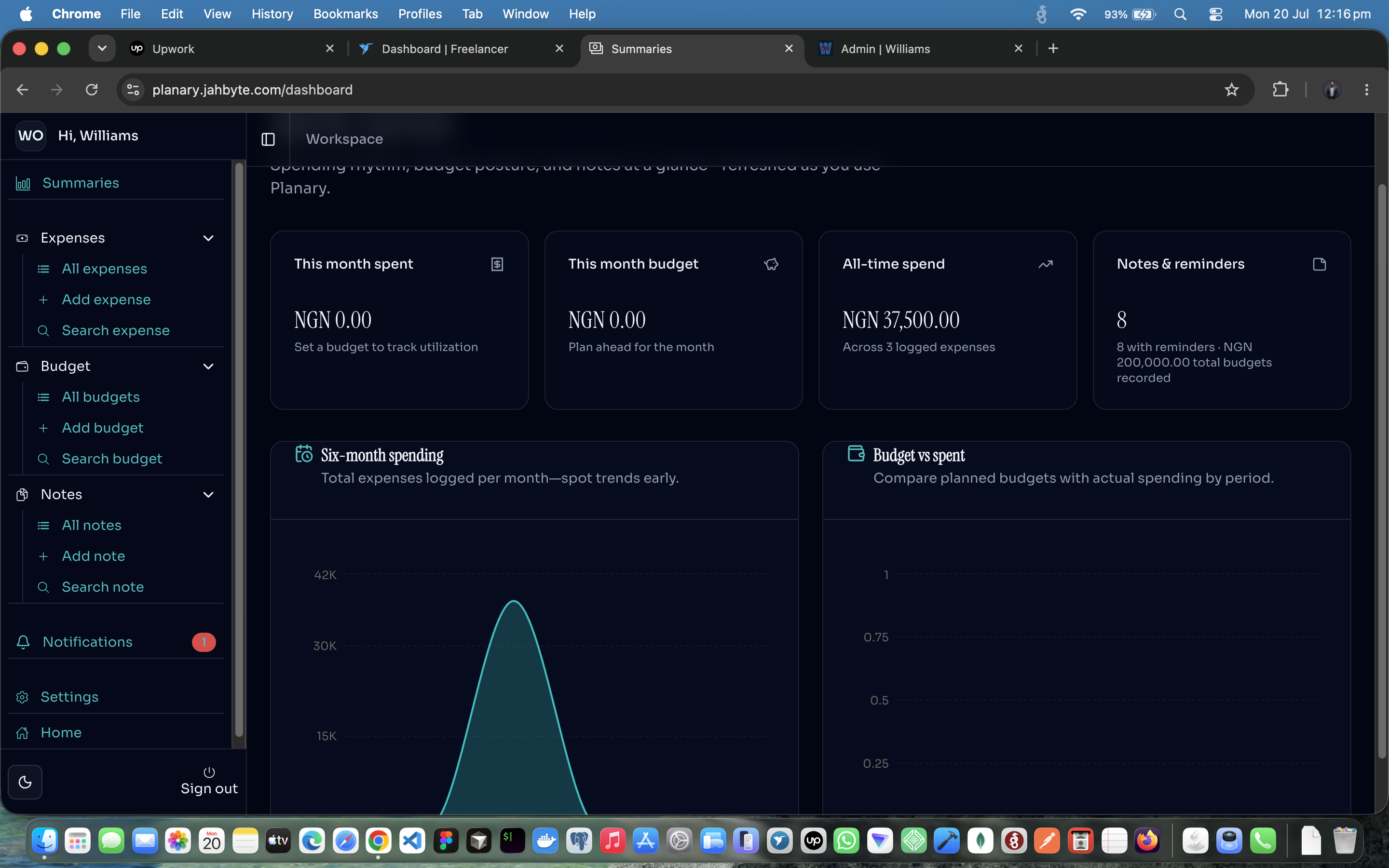
Task: Open Finder from the dock
Action: [x=44, y=841]
